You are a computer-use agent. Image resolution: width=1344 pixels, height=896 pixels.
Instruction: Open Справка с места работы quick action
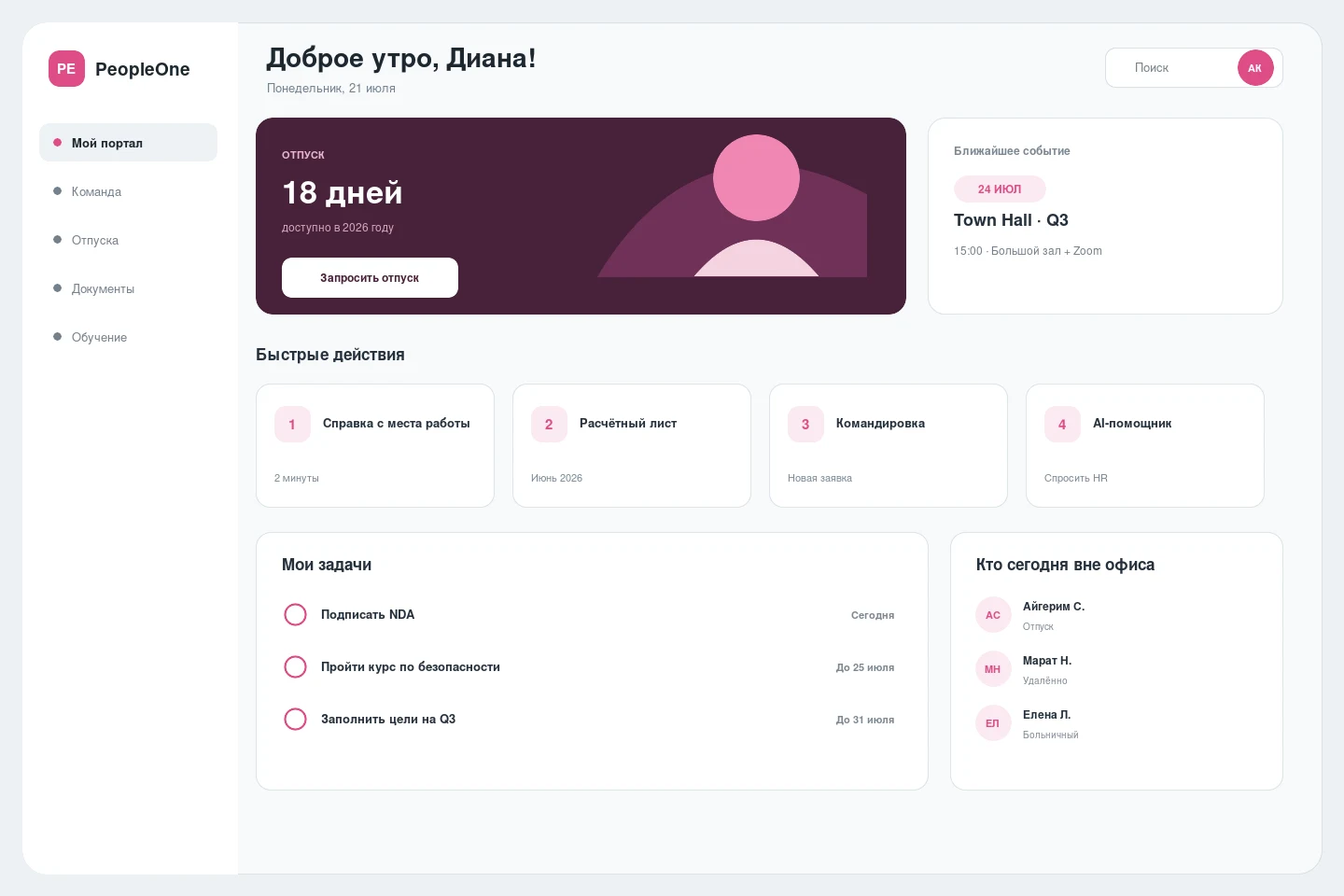[375, 445]
